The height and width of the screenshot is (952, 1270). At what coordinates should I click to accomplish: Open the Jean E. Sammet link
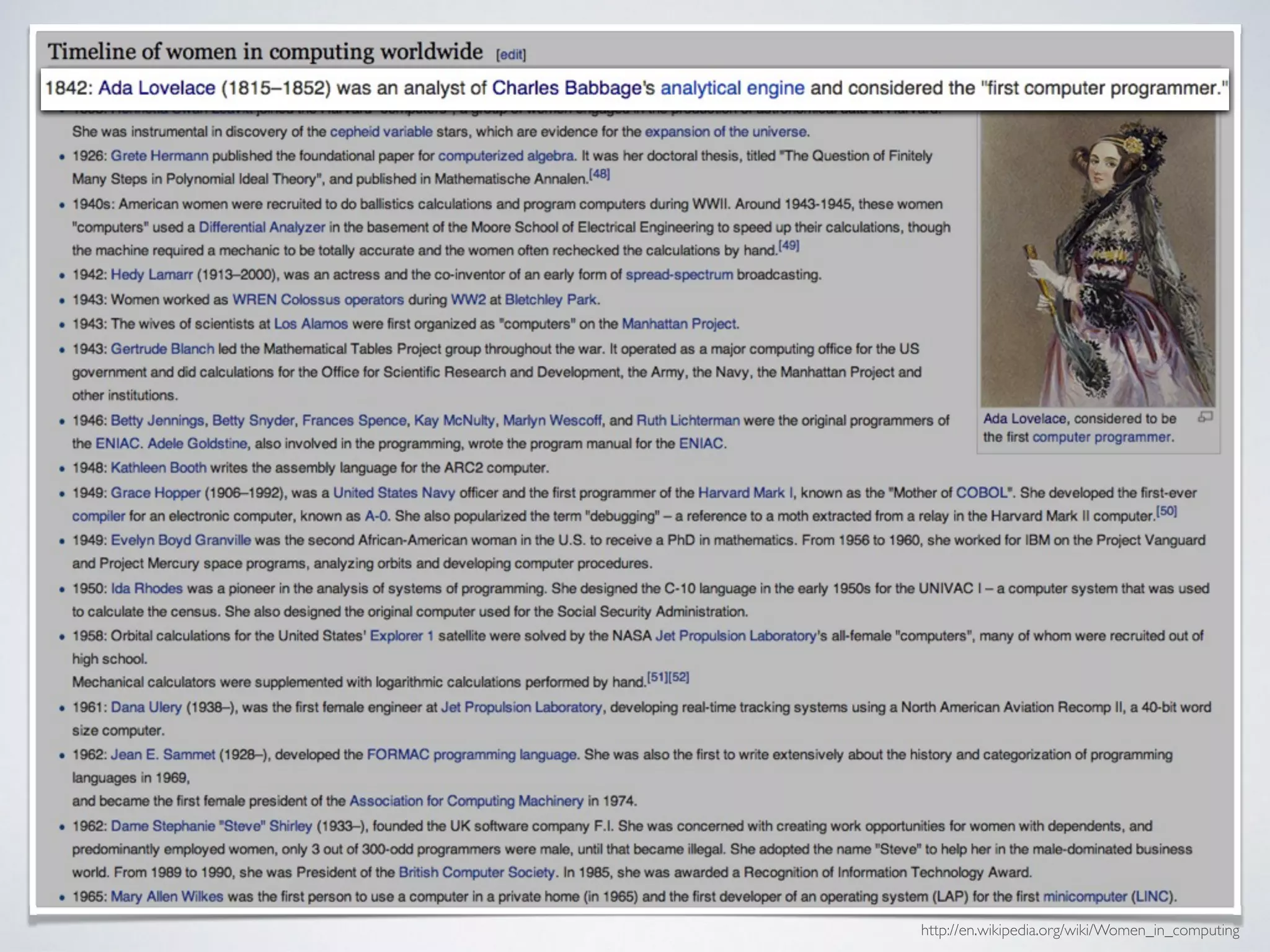[163, 755]
